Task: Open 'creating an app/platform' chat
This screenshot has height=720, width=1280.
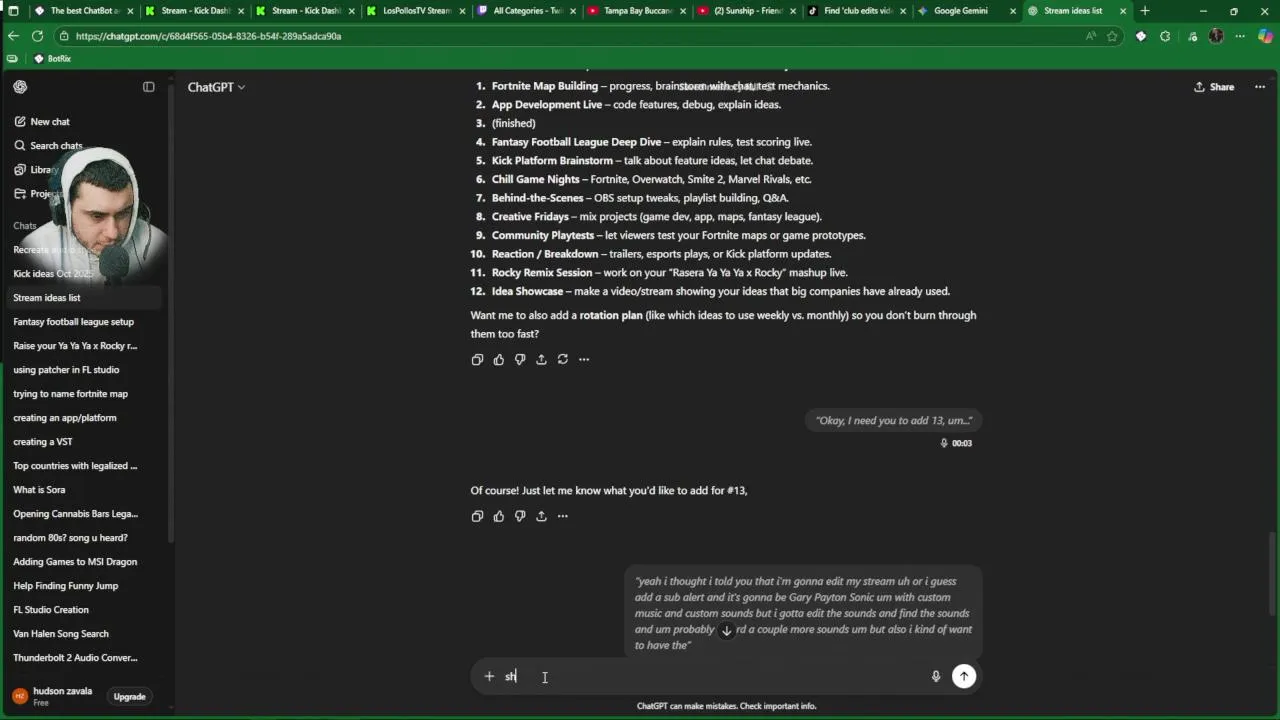Action: point(65,418)
